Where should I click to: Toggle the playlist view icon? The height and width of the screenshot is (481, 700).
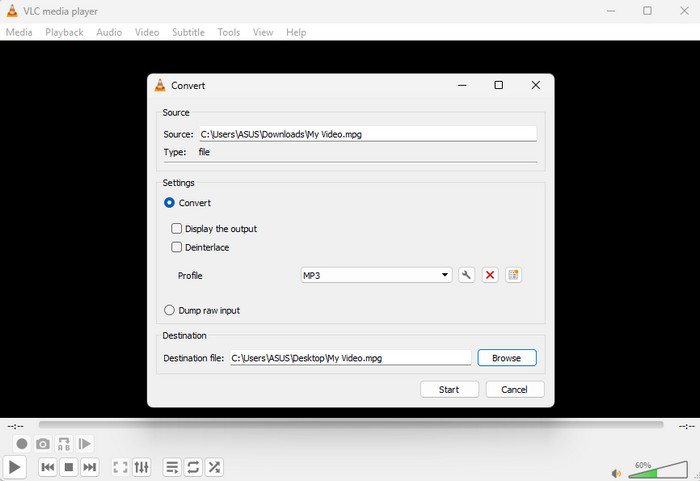point(172,467)
